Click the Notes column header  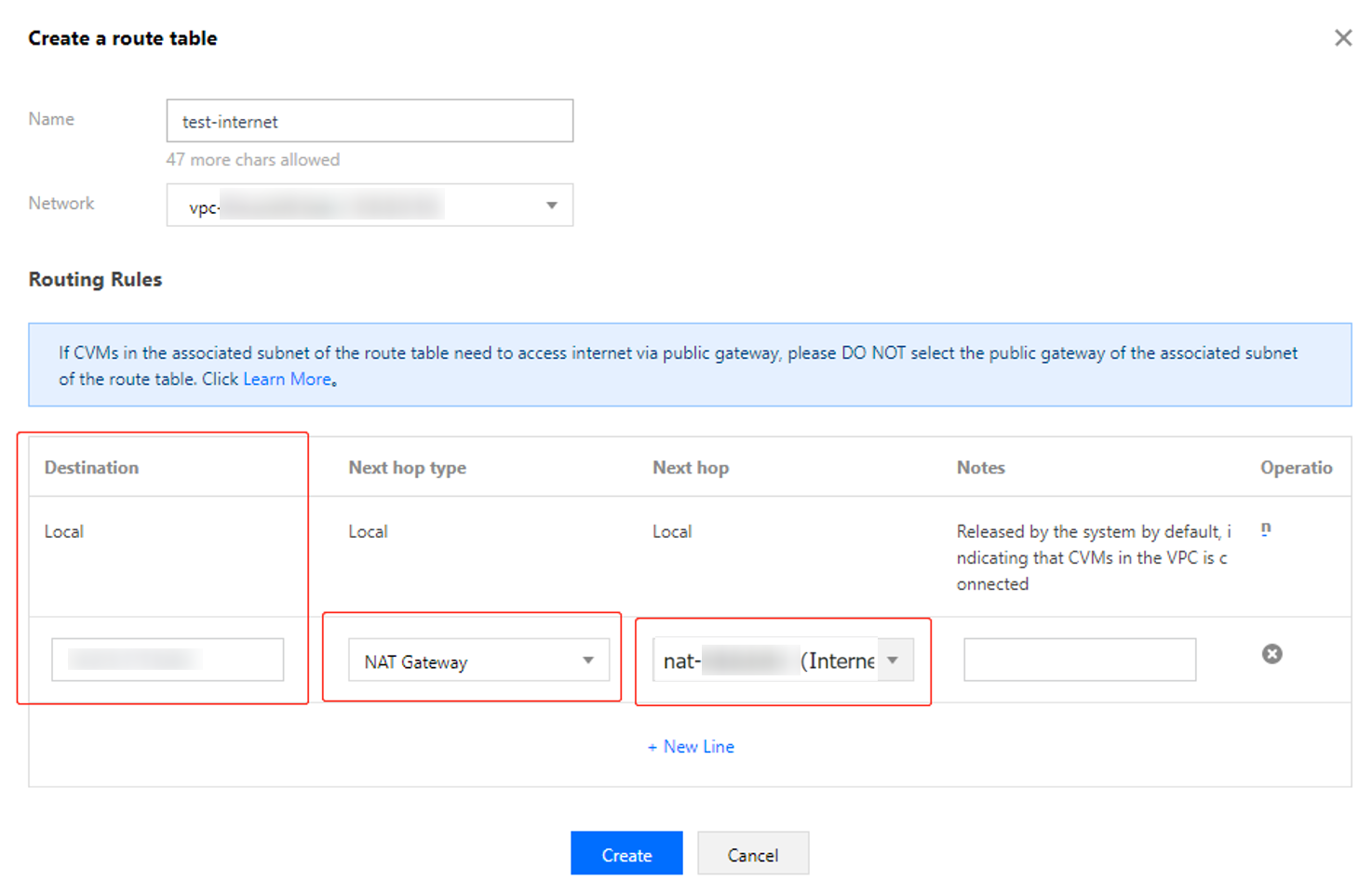[x=980, y=468]
